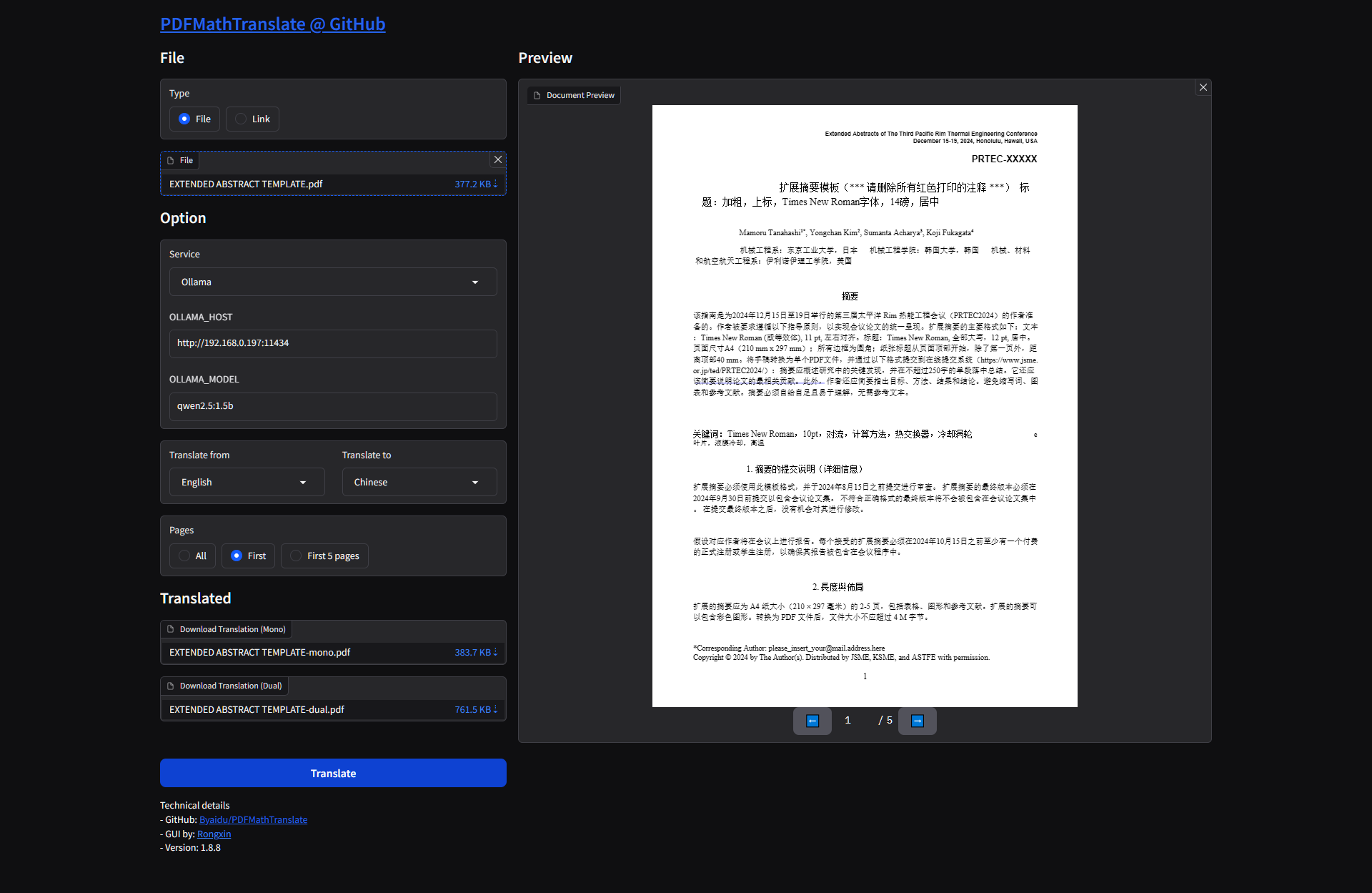Open the Byaidu/PDFMathTranslate GitHub link
Screen dimensions: 1372x893
pos(253,820)
